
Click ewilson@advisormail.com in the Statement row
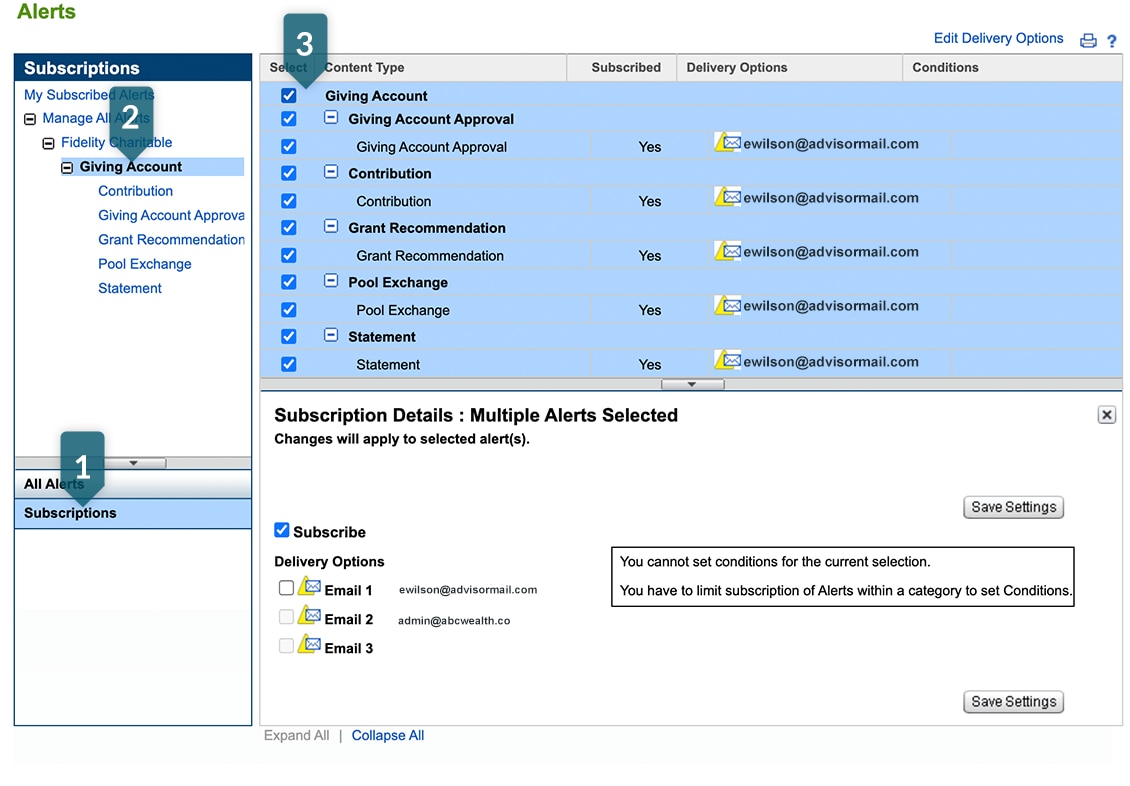coord(831,362)
